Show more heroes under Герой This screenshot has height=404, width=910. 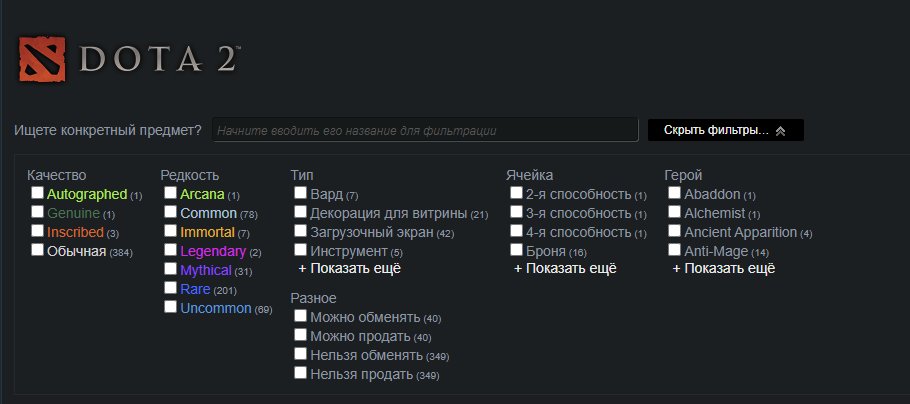click(724, 269)
